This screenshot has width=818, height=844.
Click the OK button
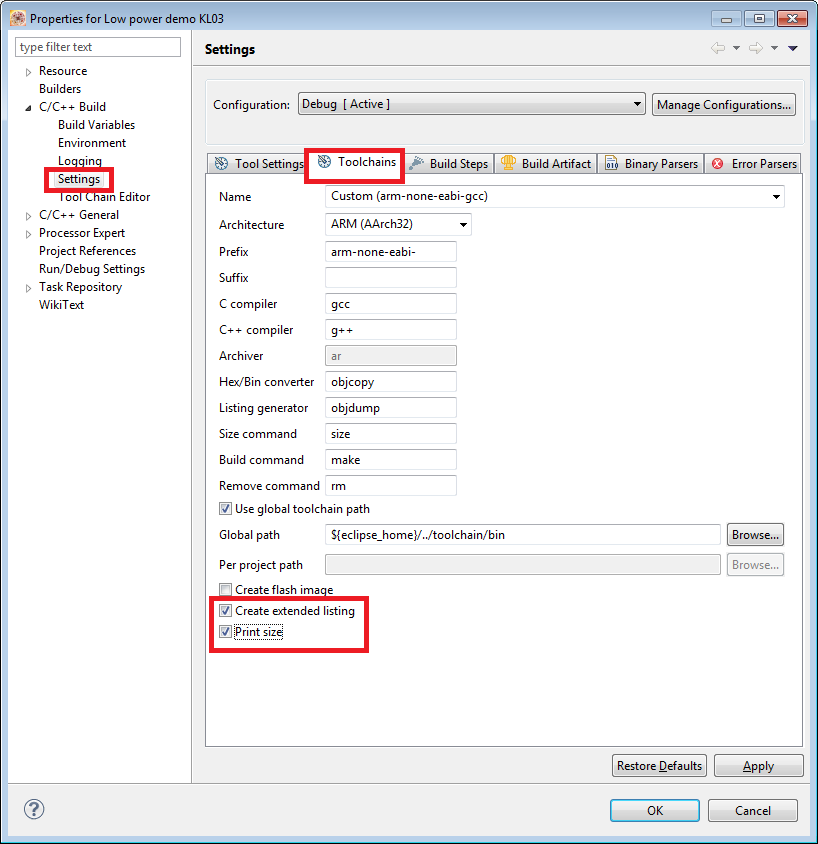point(655,810)
